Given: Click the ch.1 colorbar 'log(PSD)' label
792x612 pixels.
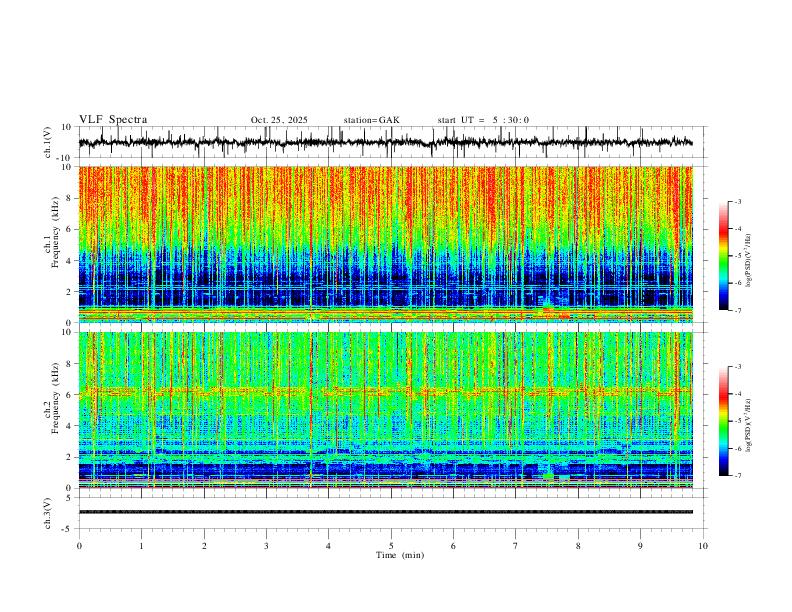Looking at the screenshot, I should 749,260.
